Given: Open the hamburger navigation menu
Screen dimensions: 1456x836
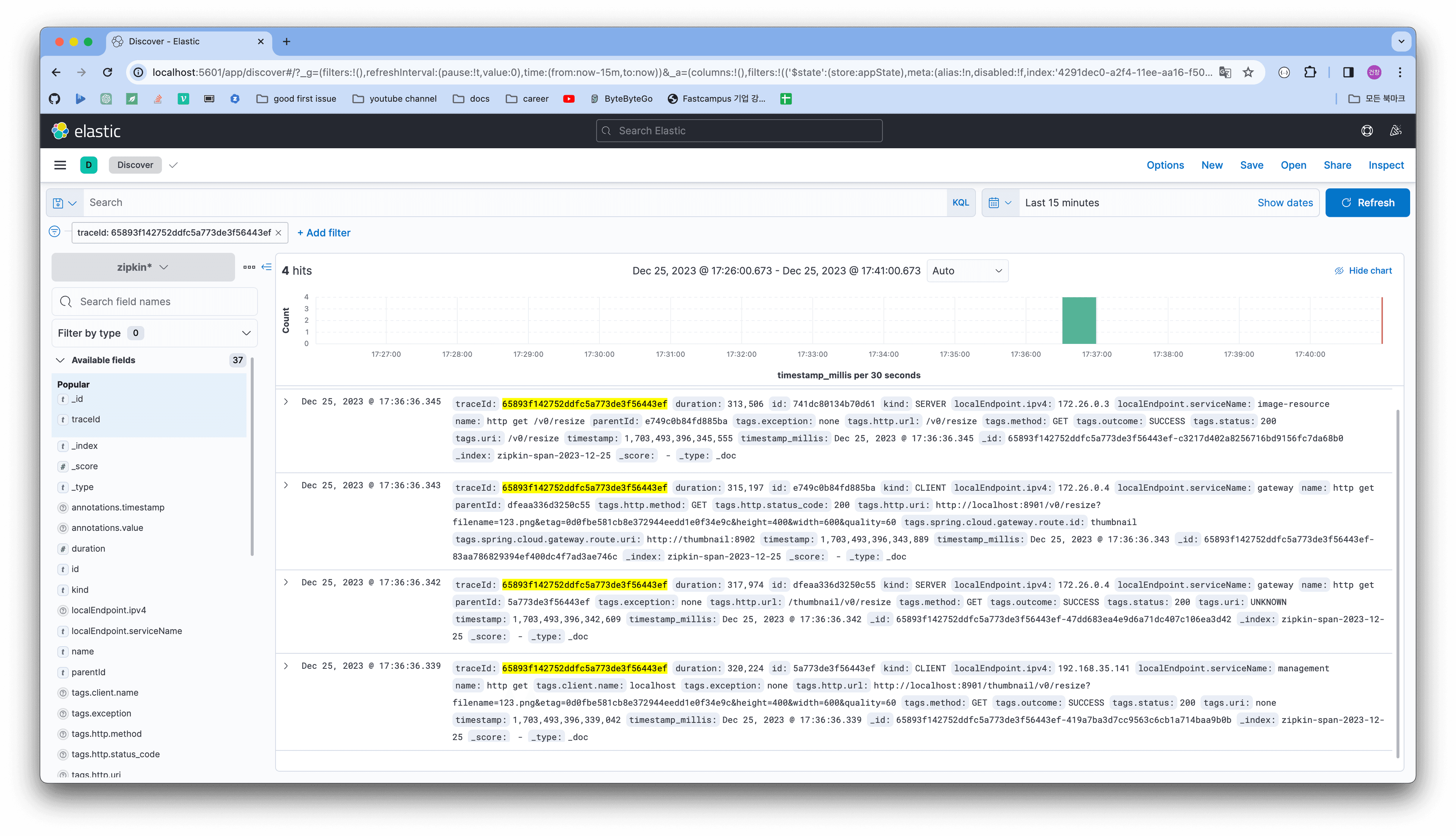Looking at the screenshot, I should pos(60,165).
